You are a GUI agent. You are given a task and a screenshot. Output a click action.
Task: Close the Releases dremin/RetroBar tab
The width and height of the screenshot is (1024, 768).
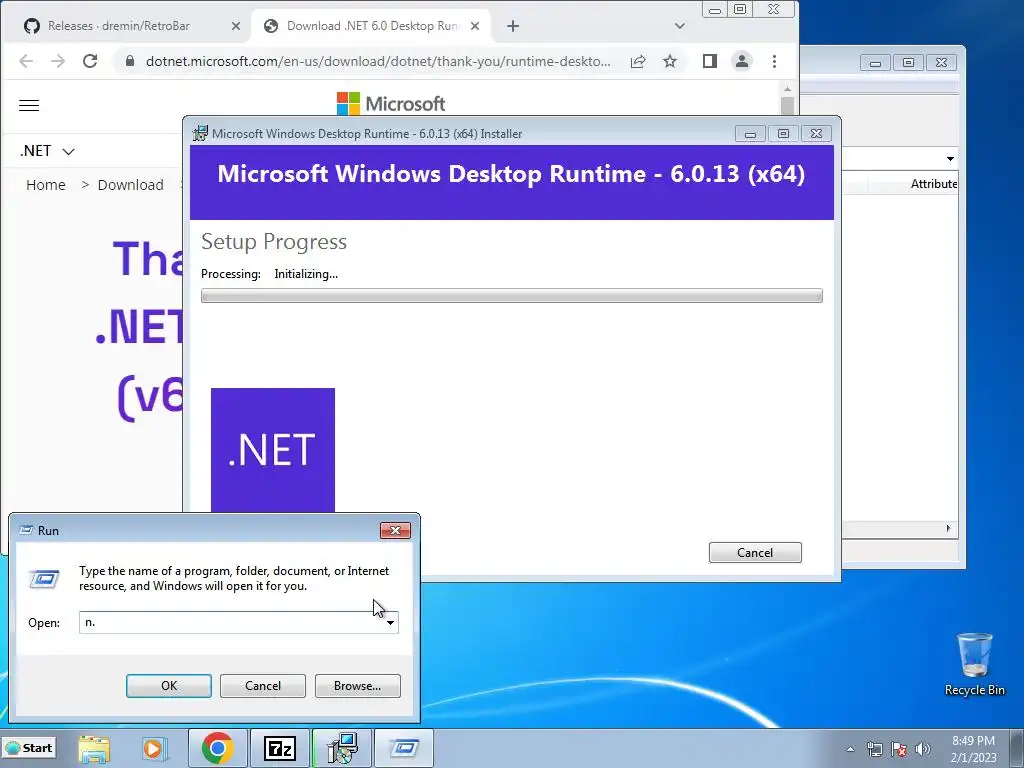[x=236, y=26]
